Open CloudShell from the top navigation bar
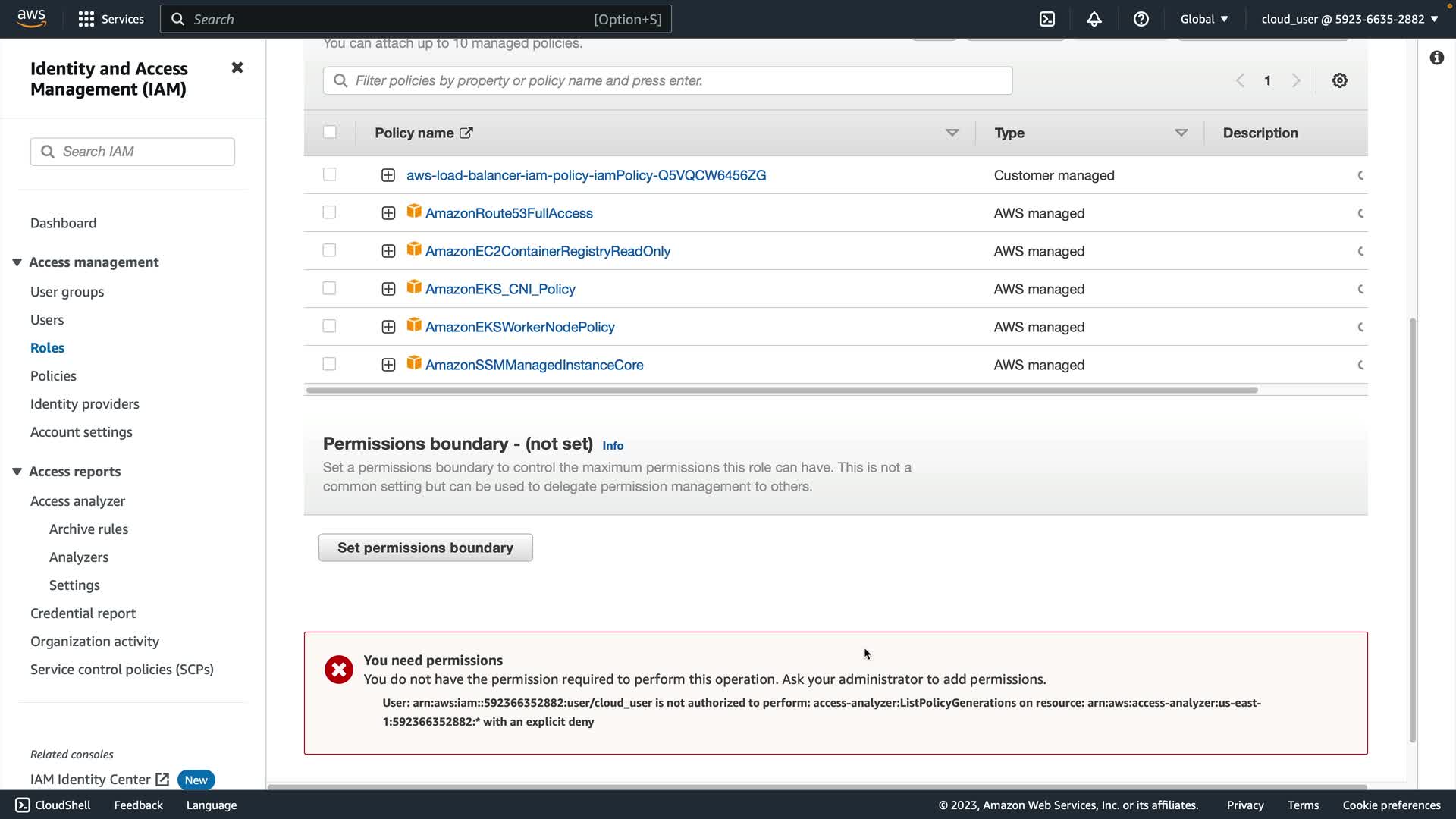The width and height of the screenshot is (1456, 819). 1046,19
